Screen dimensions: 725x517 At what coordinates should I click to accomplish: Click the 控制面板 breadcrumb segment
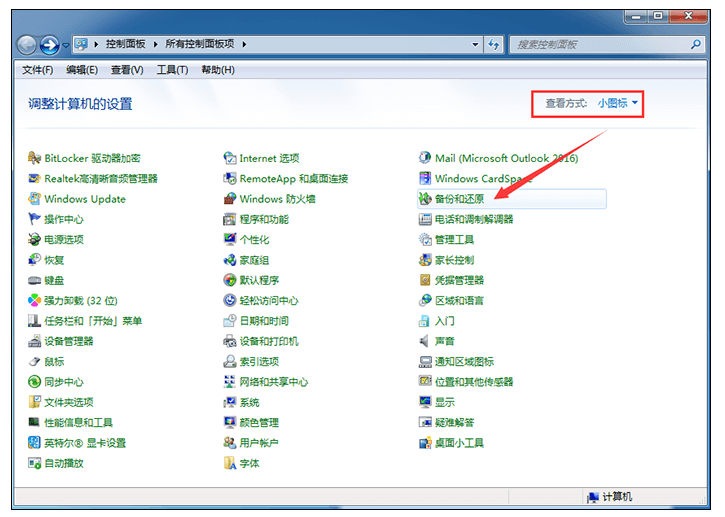tap(125, 44)
